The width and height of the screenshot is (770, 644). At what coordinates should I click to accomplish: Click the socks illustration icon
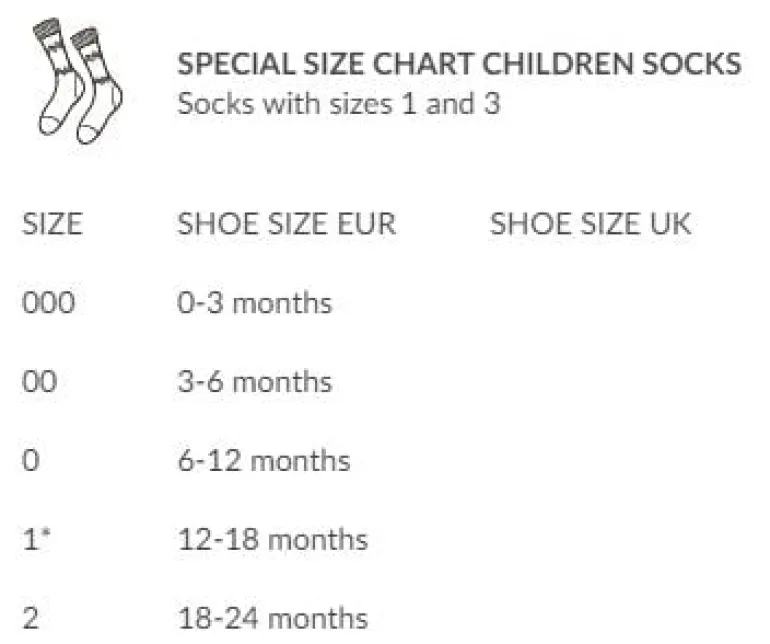point(78,81)
